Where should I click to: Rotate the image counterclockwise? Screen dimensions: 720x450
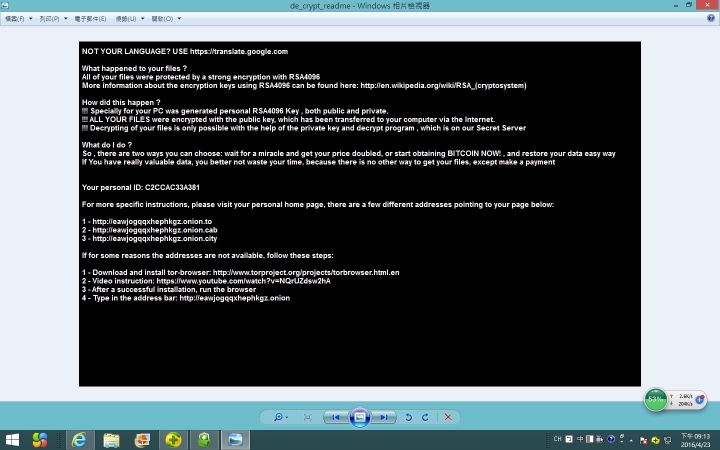[408, 417]
